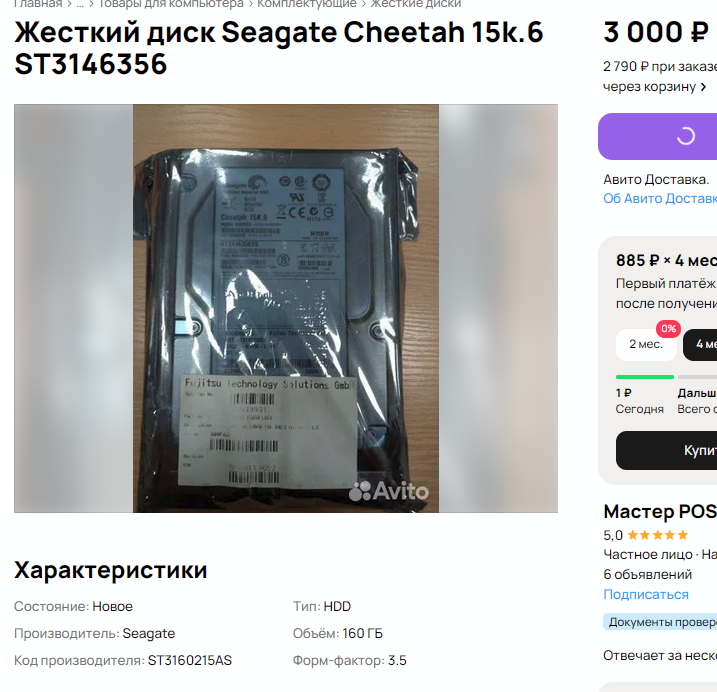
Task: Expand the collapsed breadcrumb ellipsis
Action: pyautogui.click(x=80, y=4)
